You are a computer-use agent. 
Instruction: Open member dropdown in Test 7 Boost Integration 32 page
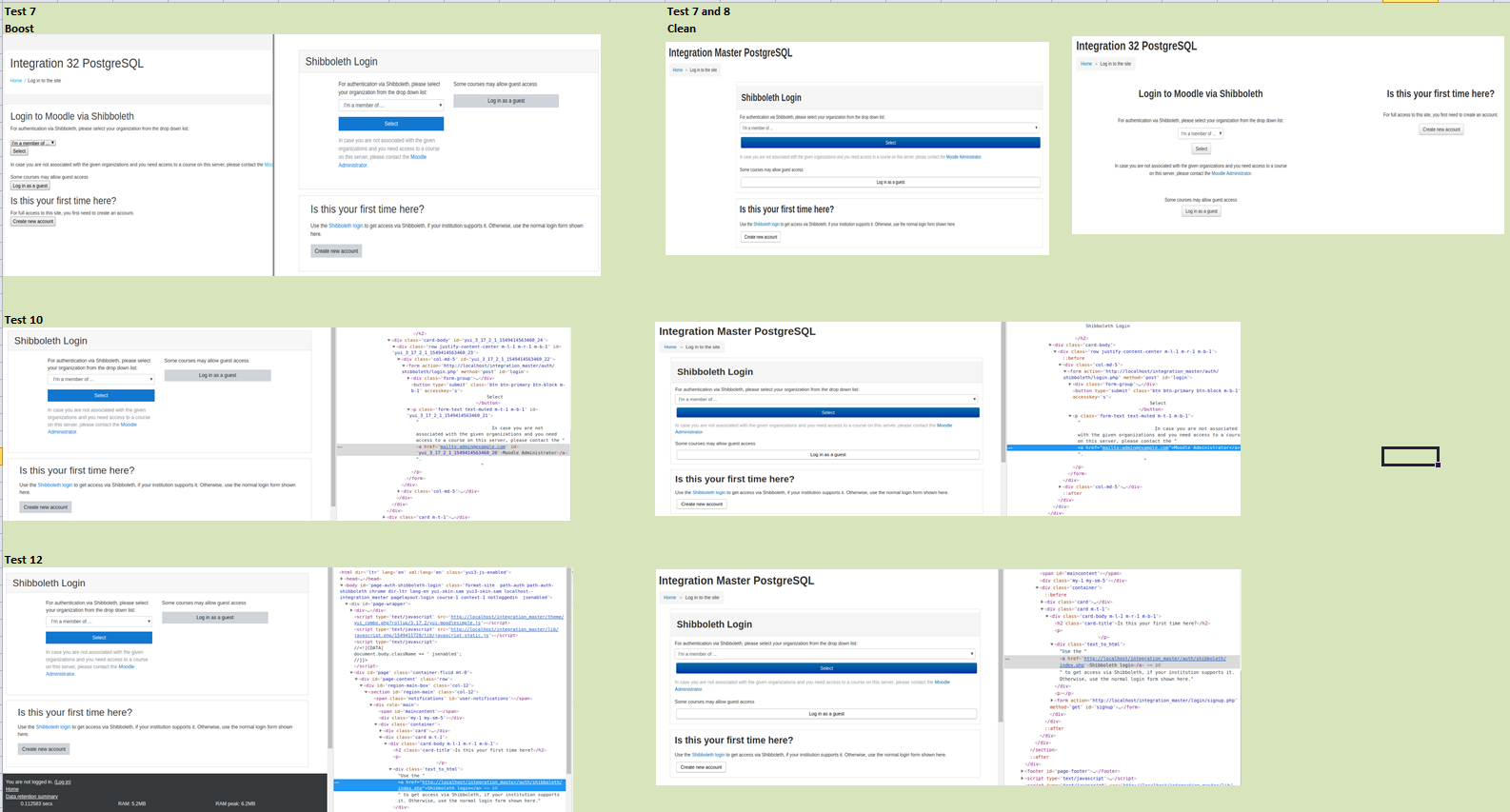(32, 143)
